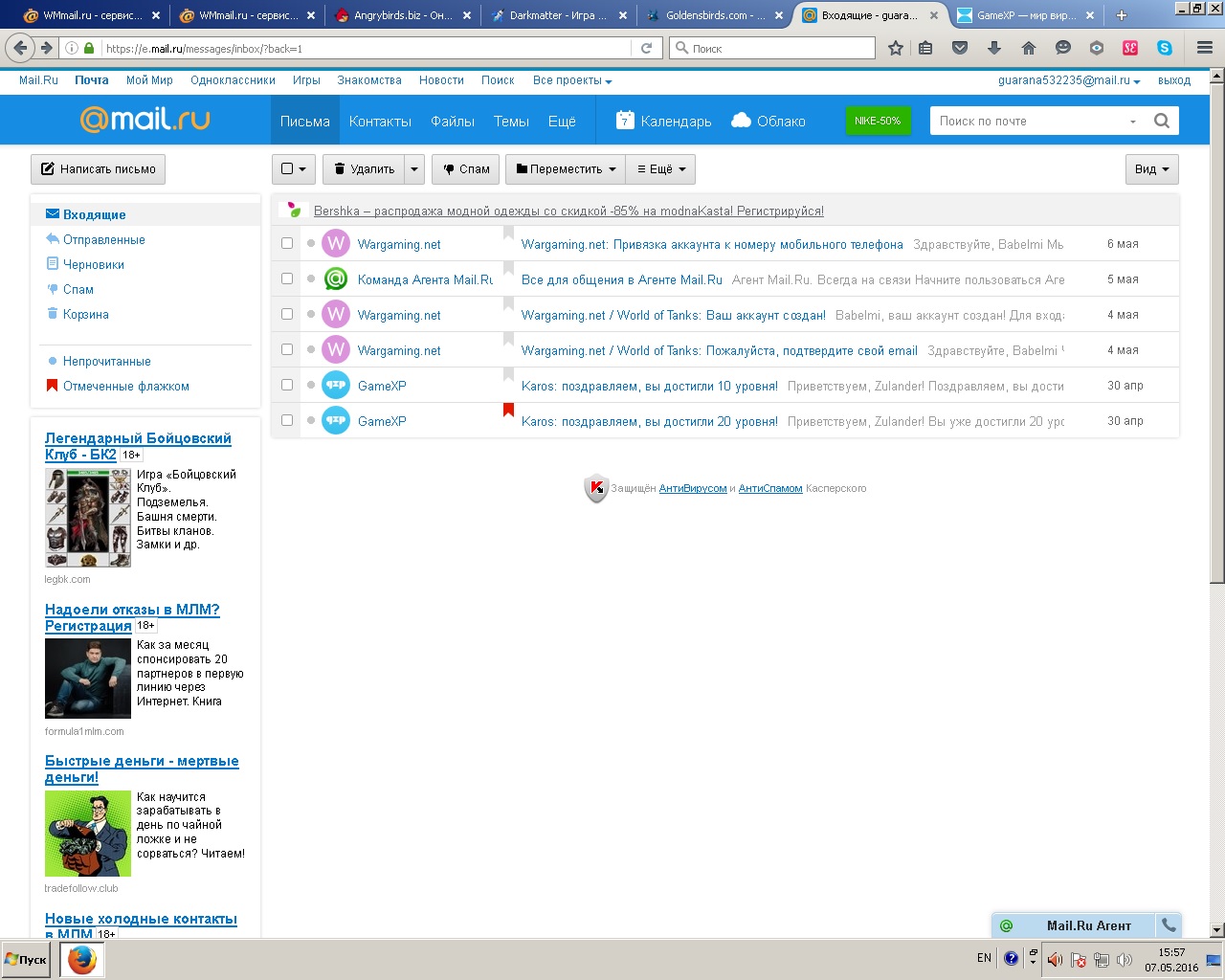Click the red flag on GameXP 20 уровня email
Viewport: 1225px width, 980px height.
click(x=508, y=411)
